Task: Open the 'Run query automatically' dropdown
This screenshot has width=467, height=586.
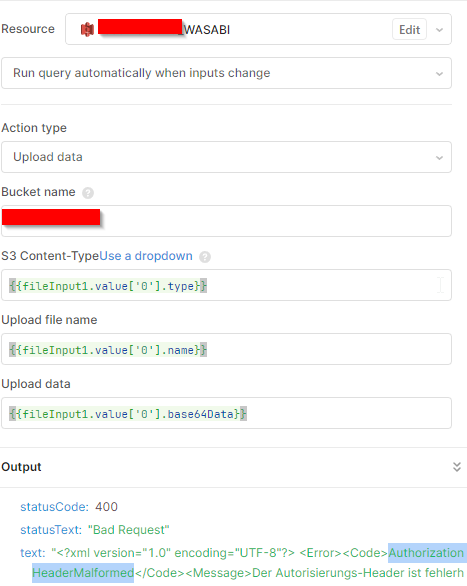Action: pos(226,73)
